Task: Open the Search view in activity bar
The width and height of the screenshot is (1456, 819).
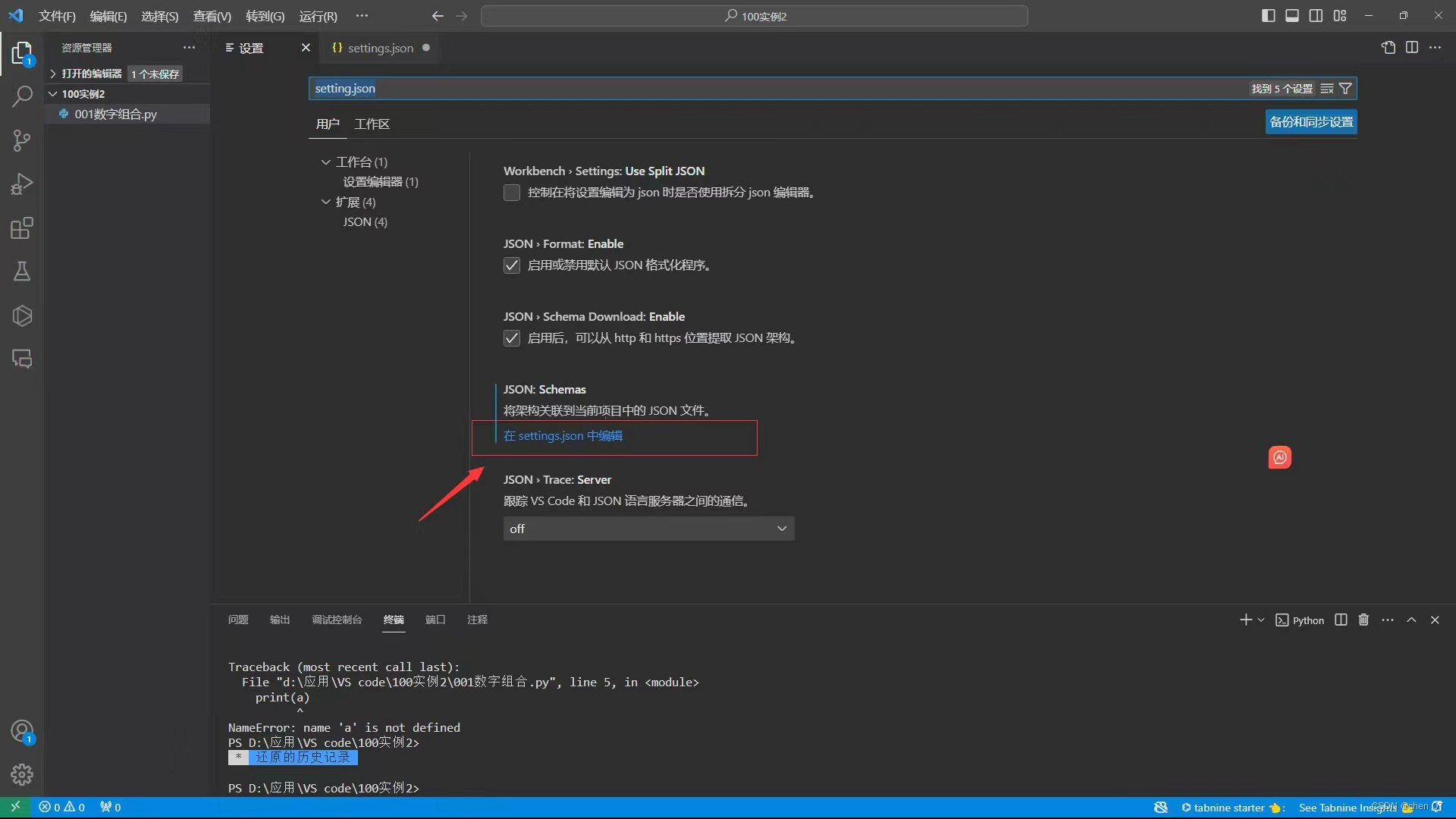Action: (x=22, y=96)
